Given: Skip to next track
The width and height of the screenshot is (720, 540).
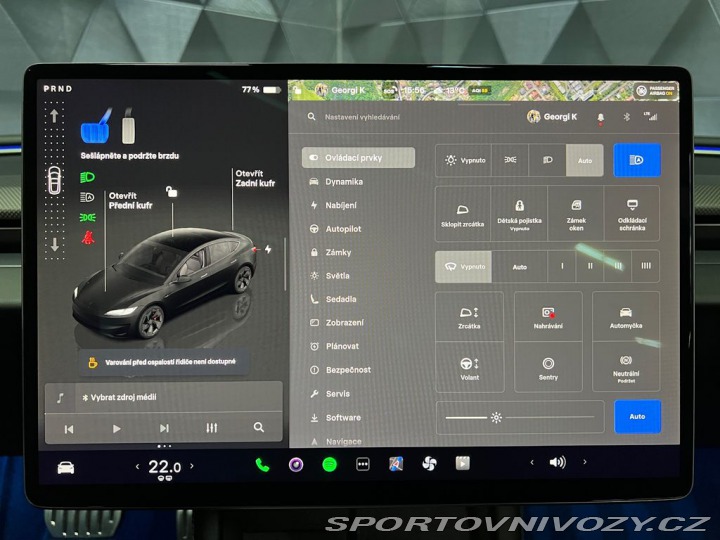Looking at the screenshot, I should click(164, 428).
